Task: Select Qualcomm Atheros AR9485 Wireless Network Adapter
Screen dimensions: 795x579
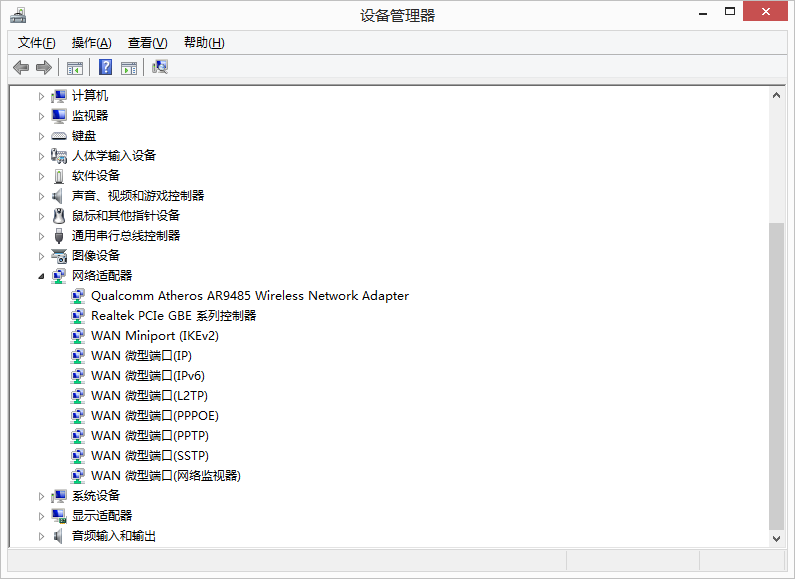Action: click(x=250, y=296)
